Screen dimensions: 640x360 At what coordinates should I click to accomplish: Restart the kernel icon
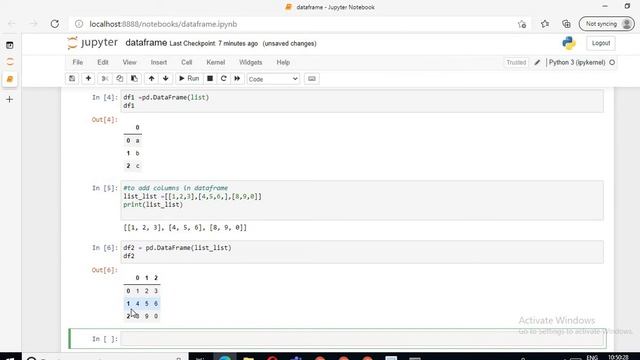223,78
